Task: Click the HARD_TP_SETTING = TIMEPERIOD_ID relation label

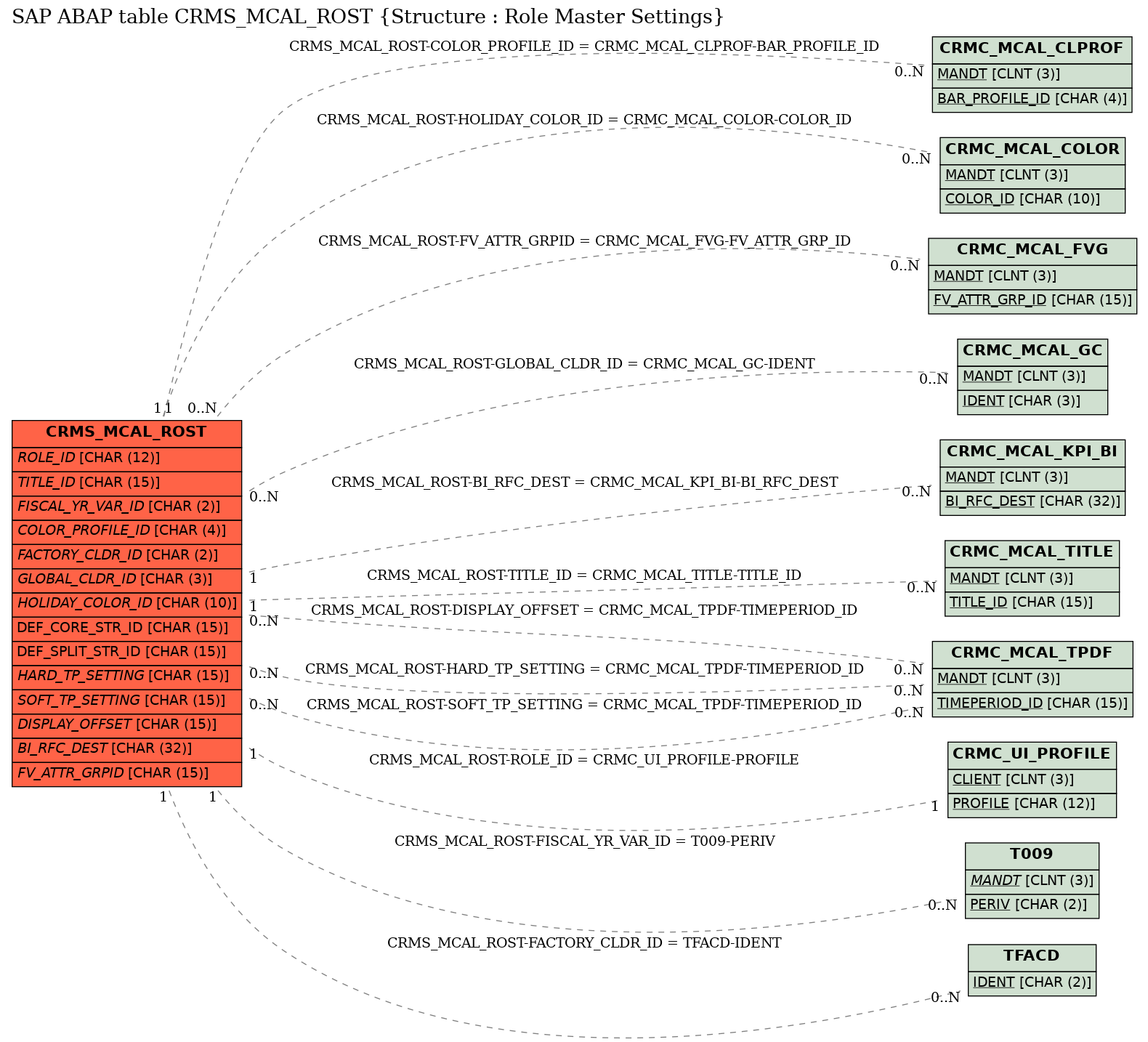Action: point(584,669)
